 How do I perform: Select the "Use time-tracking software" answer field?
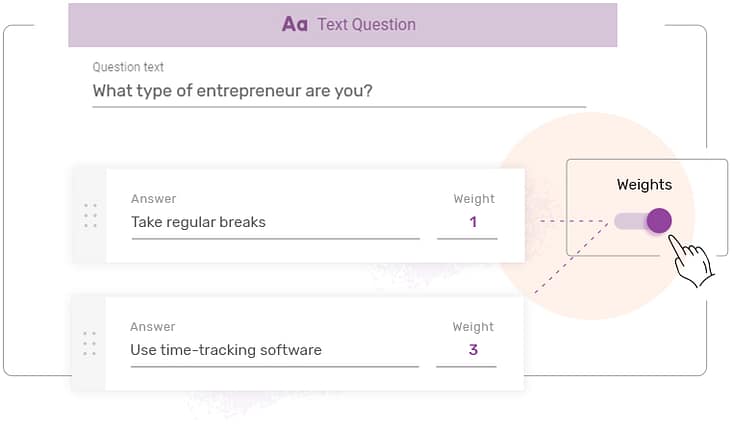pyautogui.click(x=274, y=350)
